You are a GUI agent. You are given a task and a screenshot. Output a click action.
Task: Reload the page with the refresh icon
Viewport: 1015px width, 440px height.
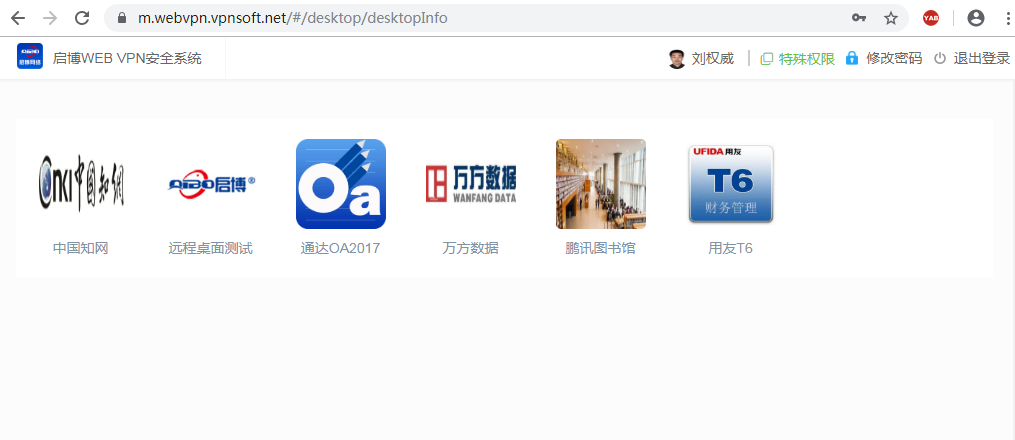82,18
